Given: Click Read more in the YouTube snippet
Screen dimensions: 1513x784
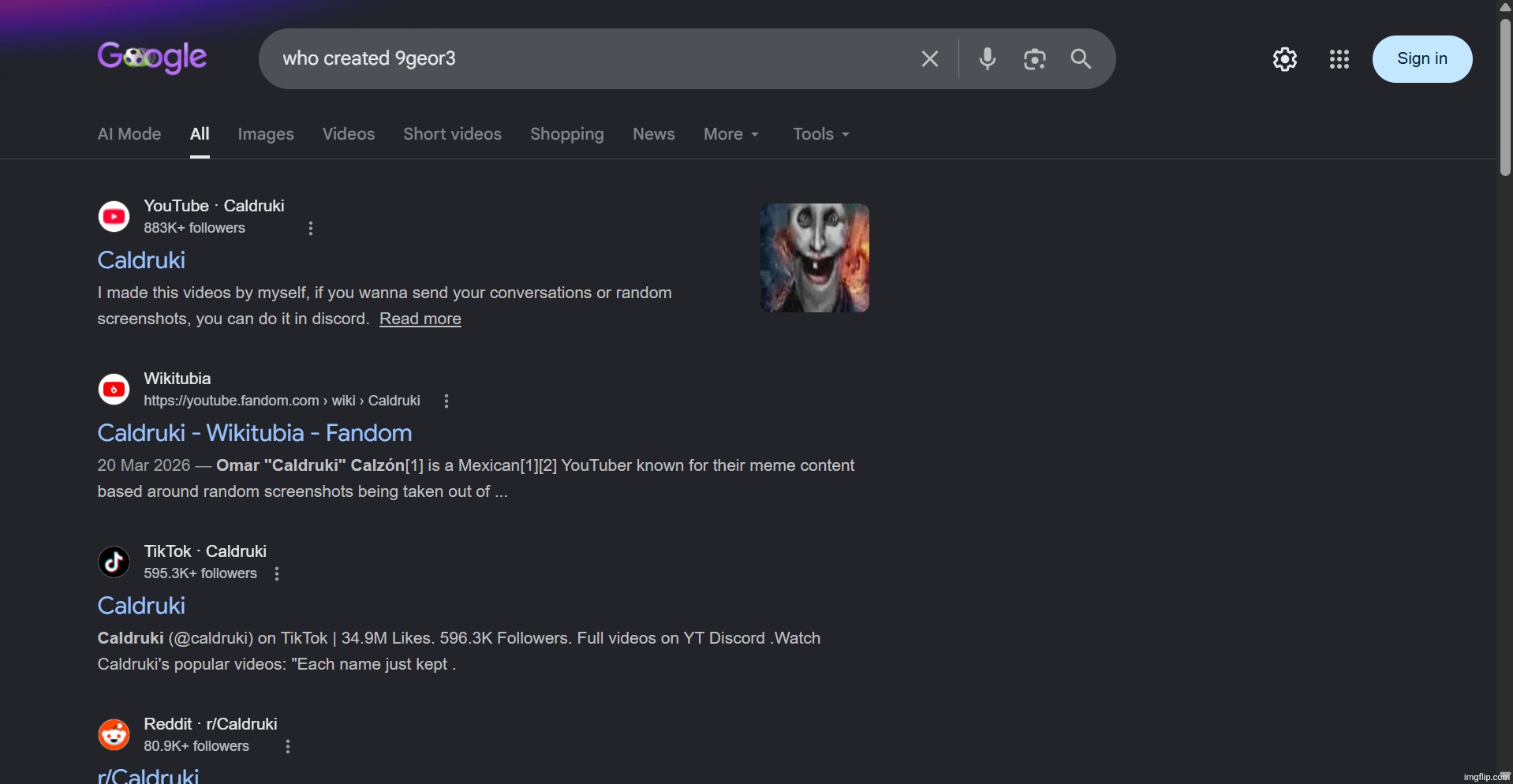Looking at the screenshot, I should pyautogui.click(x=420, y=319).
